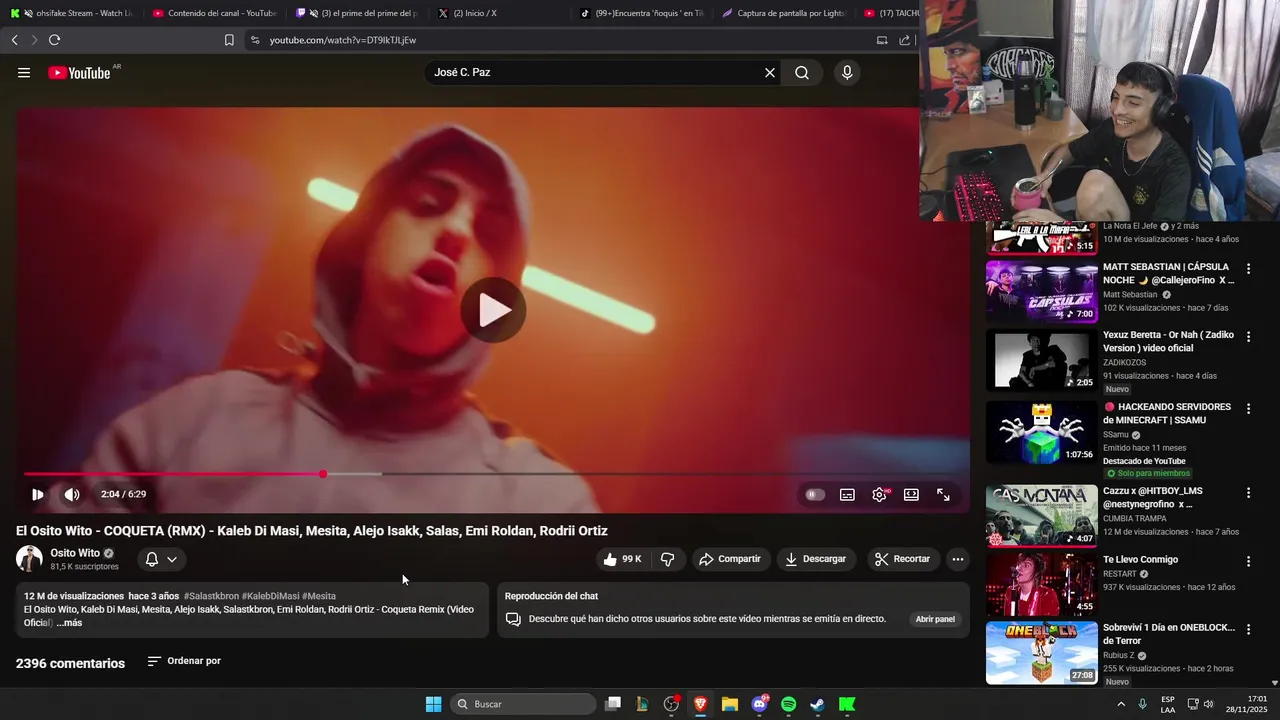
Task: Open the three-dot more actions menu
Action: coord(957,559)
